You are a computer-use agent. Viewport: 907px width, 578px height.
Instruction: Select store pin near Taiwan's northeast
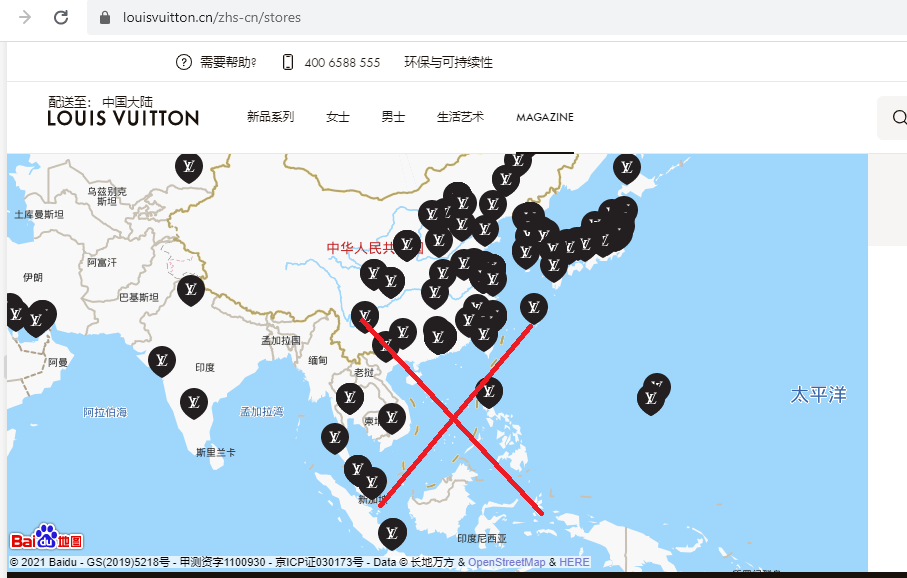[534, 307]
